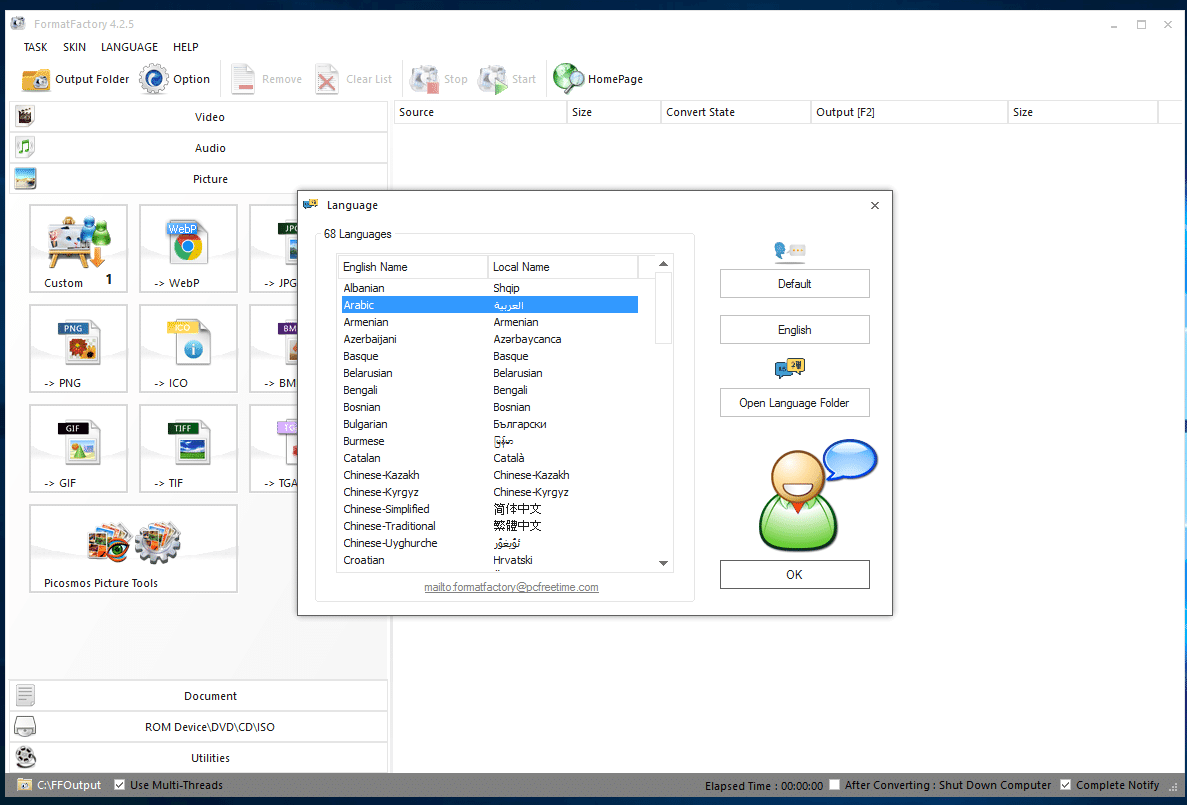Enable Shut Down Computer after converting
The height and width of the screenshot is (805, 1187).
[835, 785]
